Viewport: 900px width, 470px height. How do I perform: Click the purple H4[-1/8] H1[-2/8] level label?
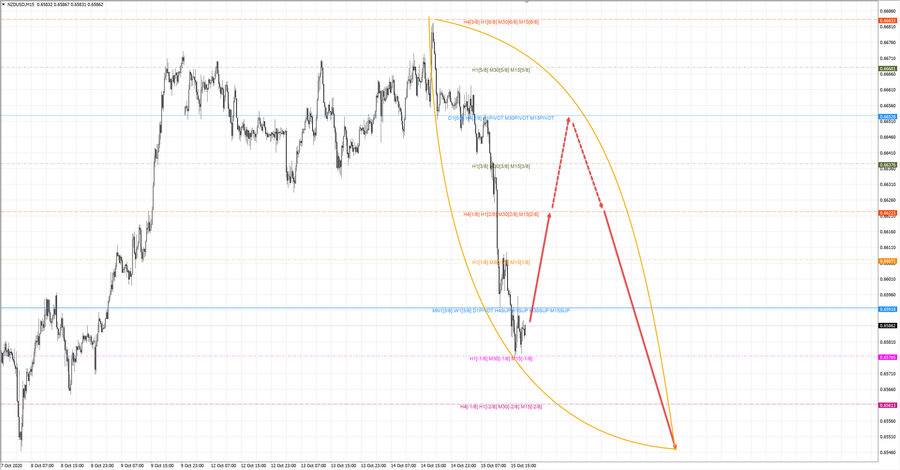(501, 407)
